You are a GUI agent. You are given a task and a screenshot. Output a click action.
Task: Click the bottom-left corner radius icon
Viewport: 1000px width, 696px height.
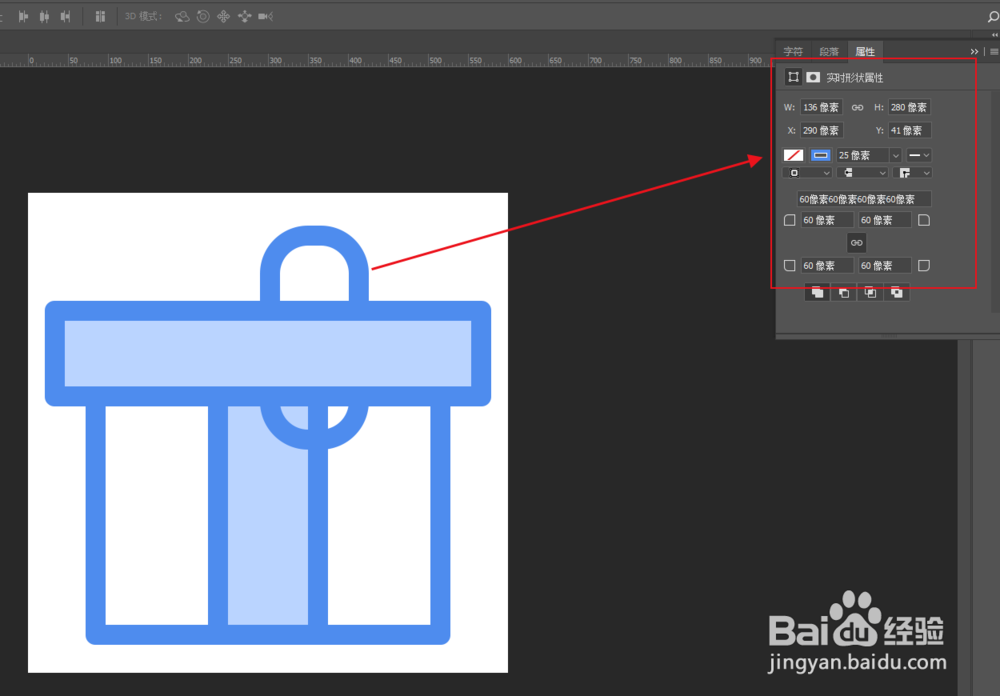pyautogui.click(x=790, y=265)
